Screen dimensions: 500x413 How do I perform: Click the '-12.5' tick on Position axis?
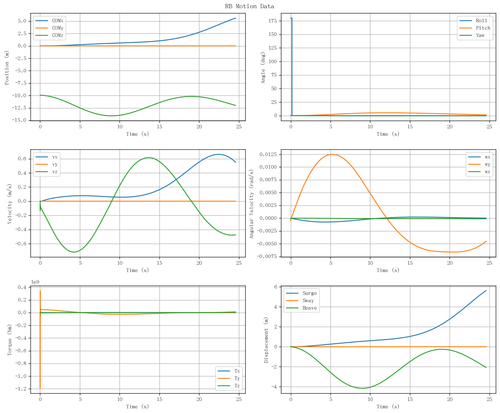coord(20,108)
